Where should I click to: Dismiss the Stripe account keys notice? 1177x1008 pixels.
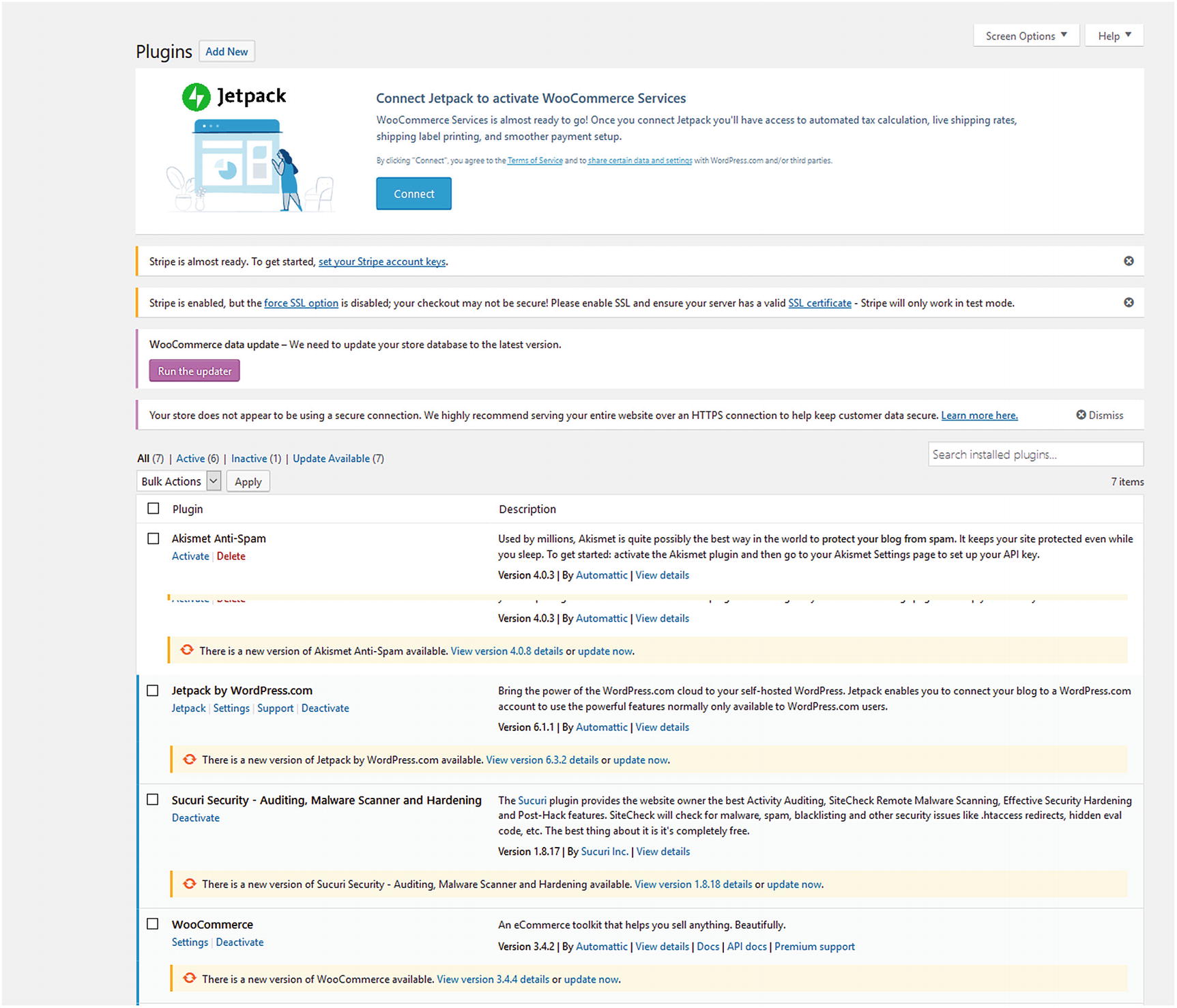pyautogui.click(x=1129, y=261)
